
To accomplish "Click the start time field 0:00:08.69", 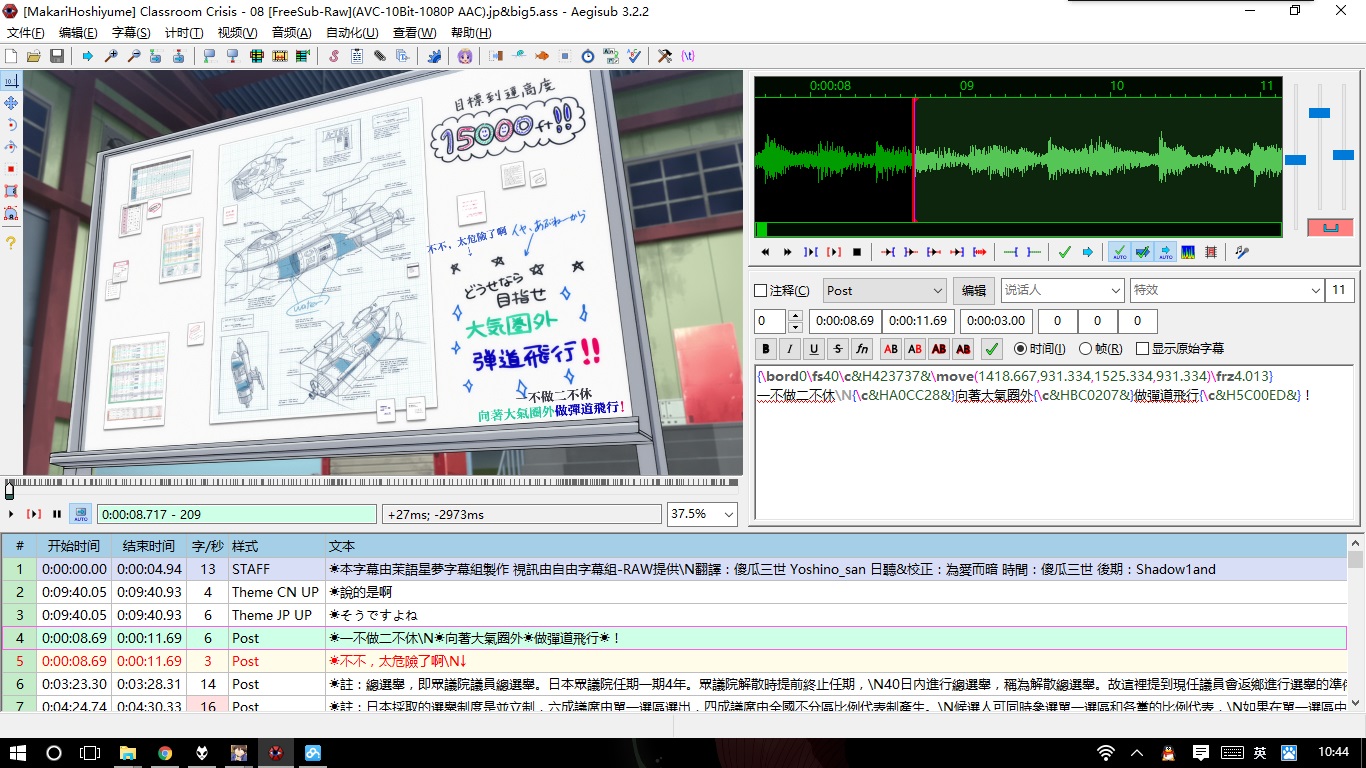I will (x=845, y=321).
